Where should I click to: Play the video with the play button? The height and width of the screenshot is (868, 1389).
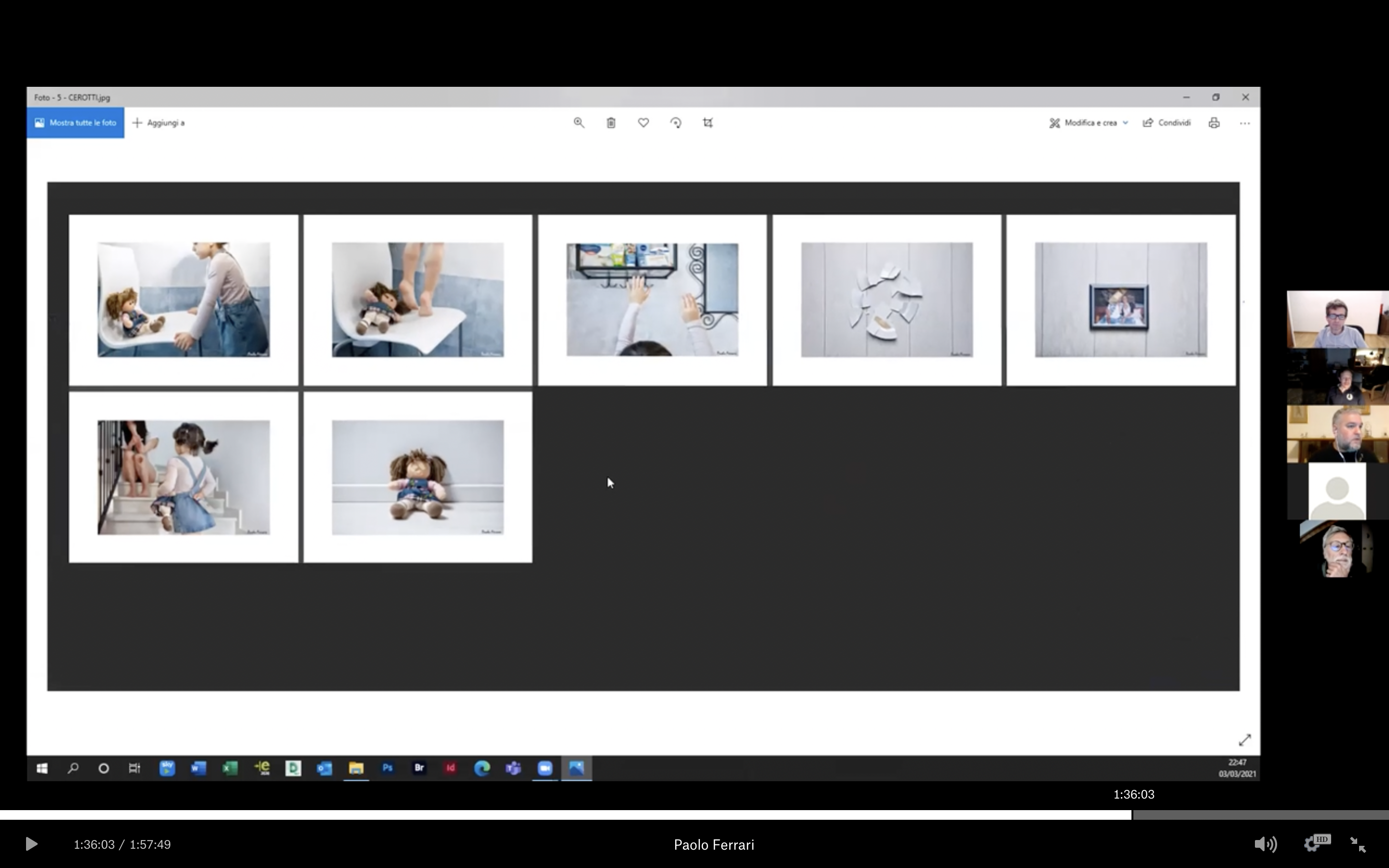tap(31, 844)
